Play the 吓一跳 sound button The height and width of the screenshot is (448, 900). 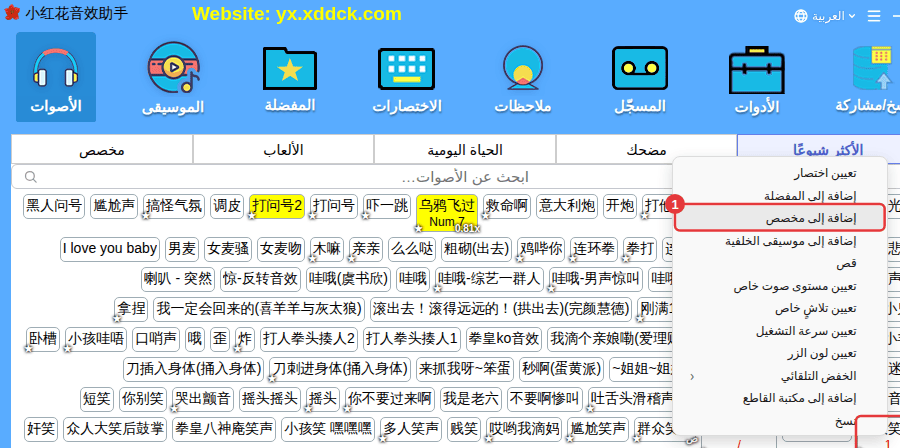click(387, 207)
